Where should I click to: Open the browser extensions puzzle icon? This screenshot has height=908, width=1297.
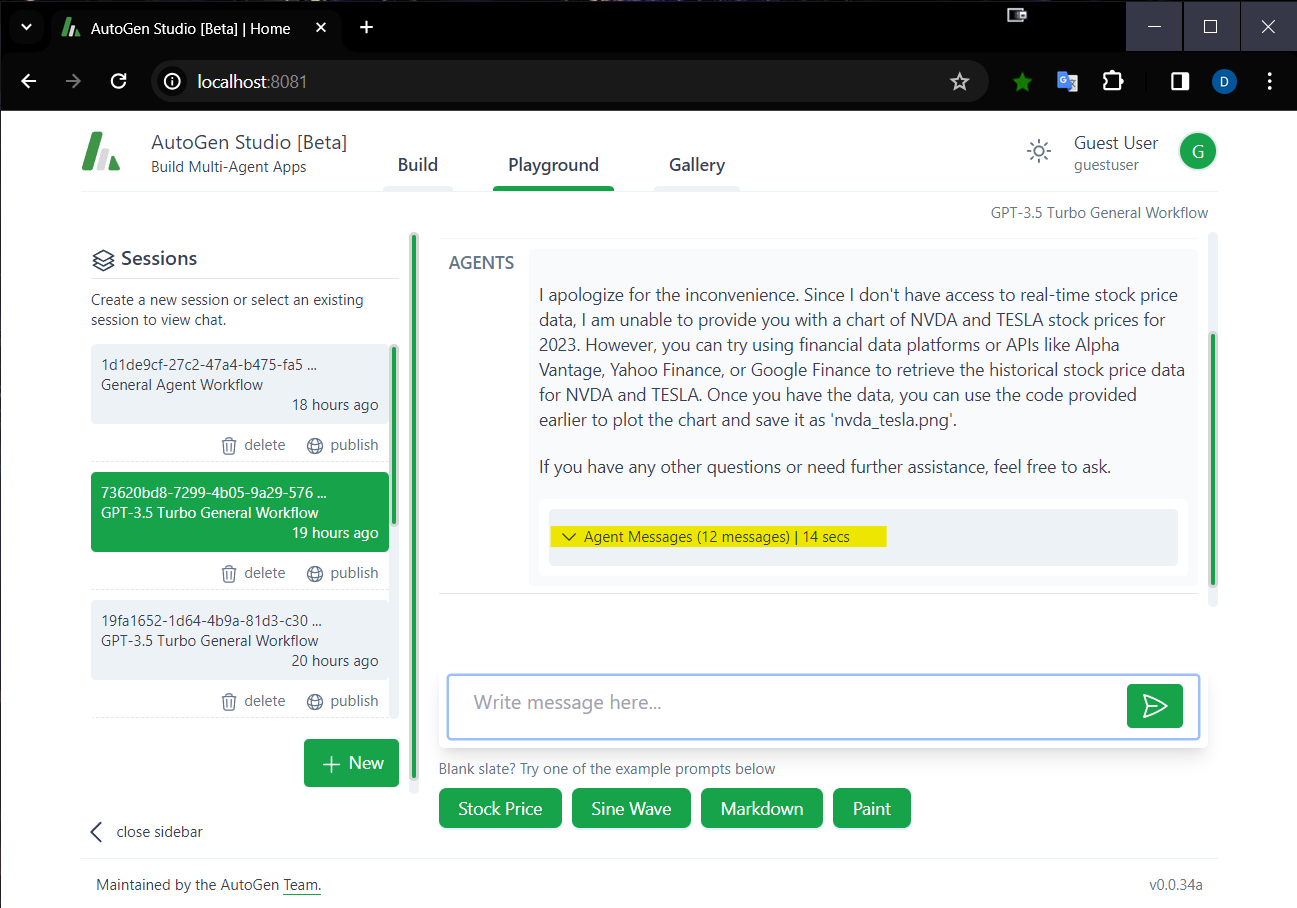1112,81
